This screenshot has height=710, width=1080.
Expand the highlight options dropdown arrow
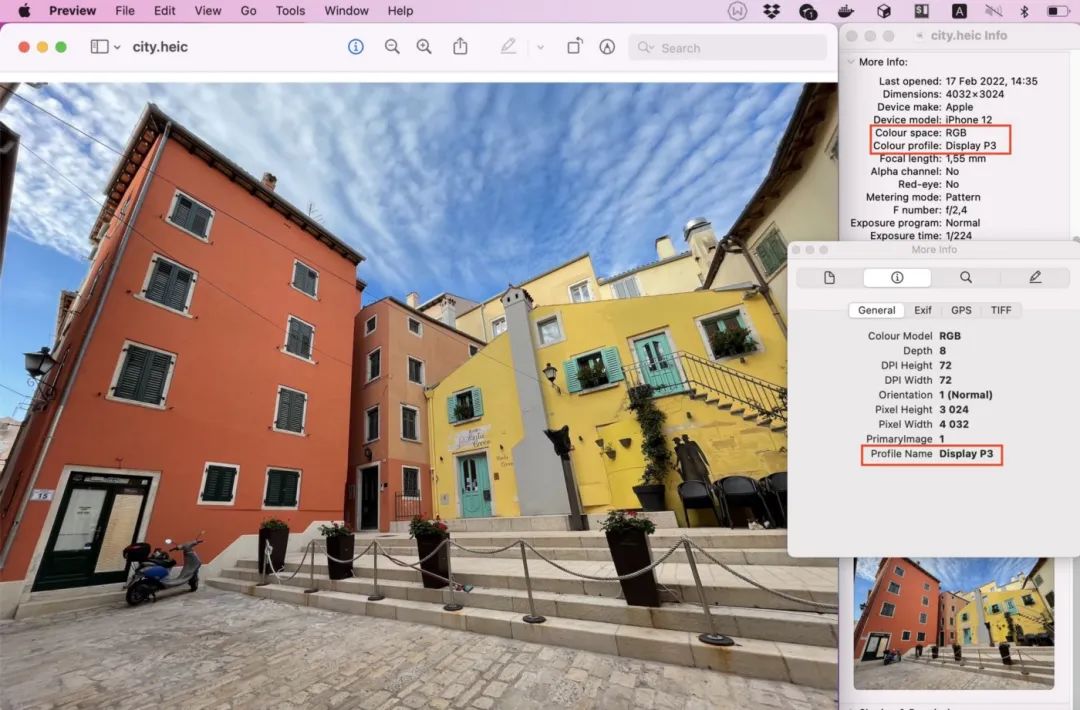[x=541, y=48]
